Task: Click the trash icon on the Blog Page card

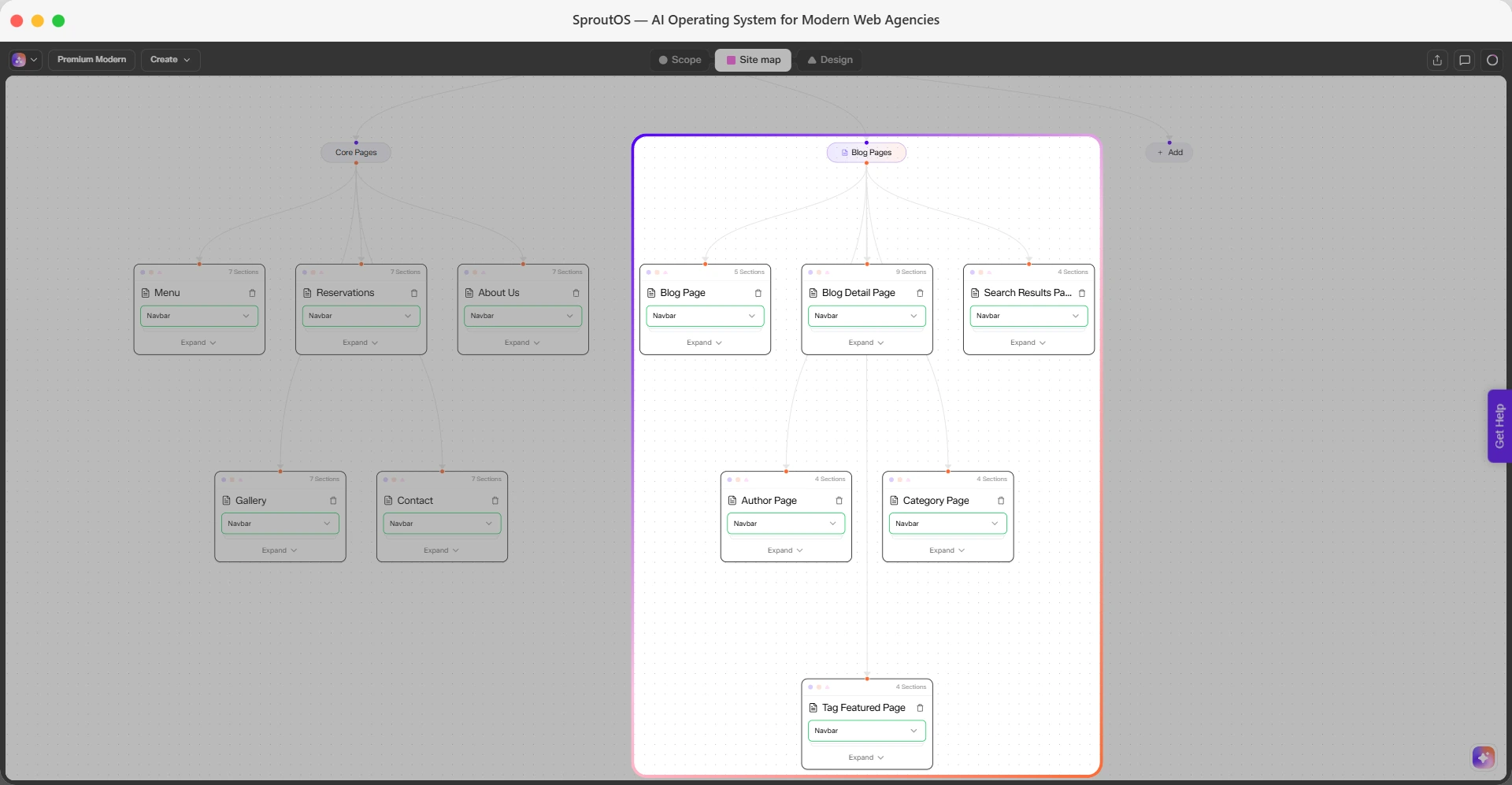Action: (x=758, y=293)
